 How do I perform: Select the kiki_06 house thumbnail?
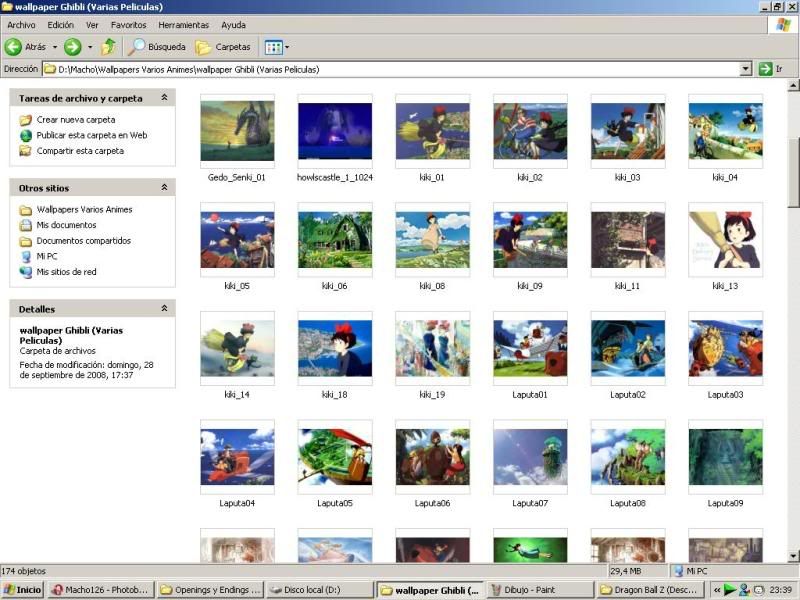335,240
